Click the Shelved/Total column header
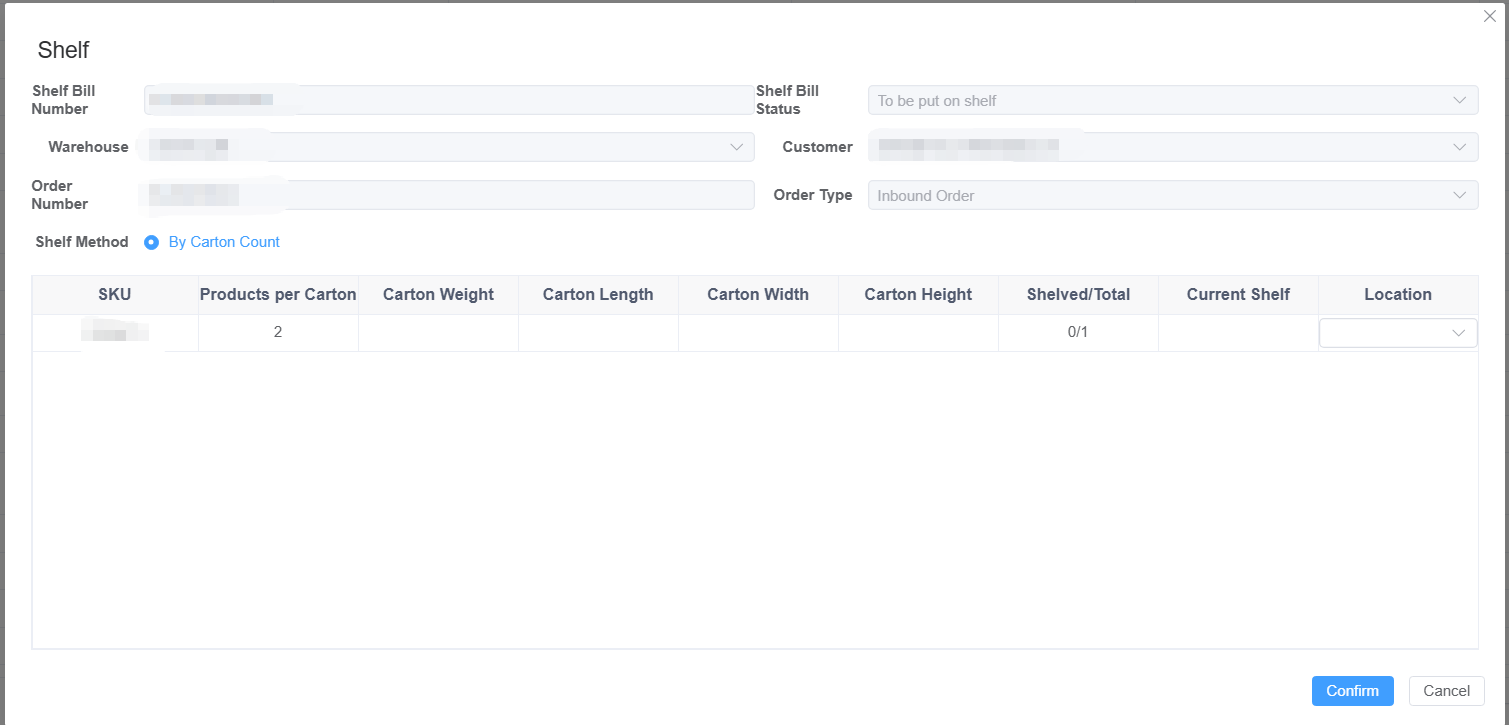 coord(1078,295)
